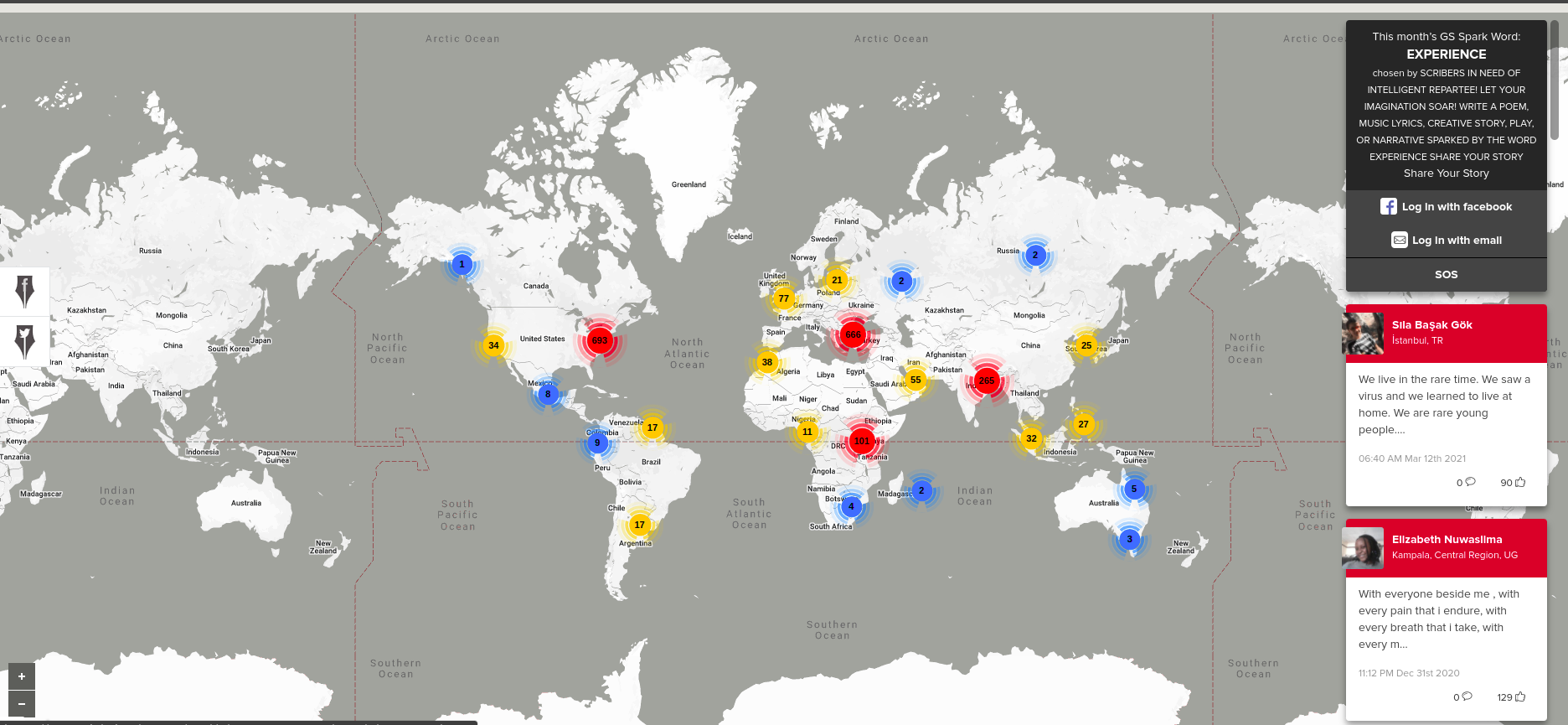Zoom out of the map
The height and width of the screenshot is (725, 1568).
tap(22, 704)
